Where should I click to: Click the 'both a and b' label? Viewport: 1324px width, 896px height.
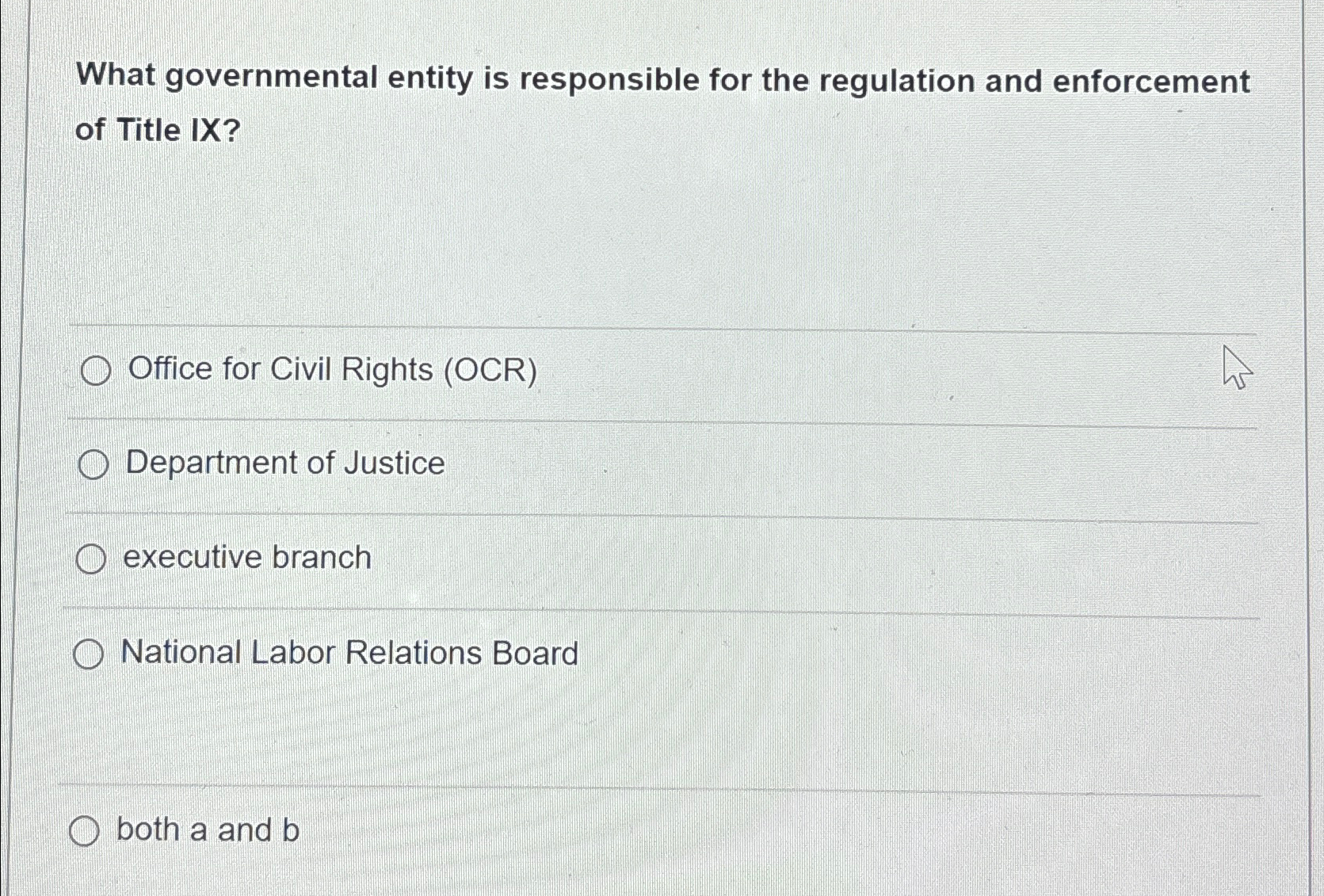click(204, 829)
